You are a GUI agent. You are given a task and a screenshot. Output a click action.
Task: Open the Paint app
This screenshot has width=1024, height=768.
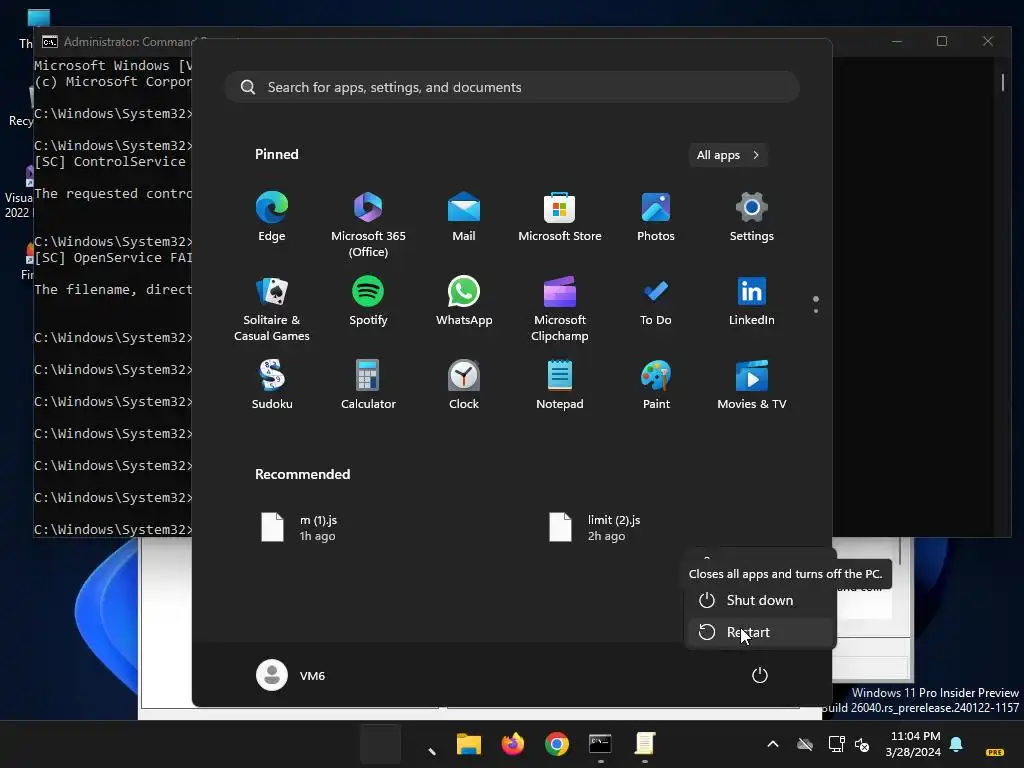[656, 385]
